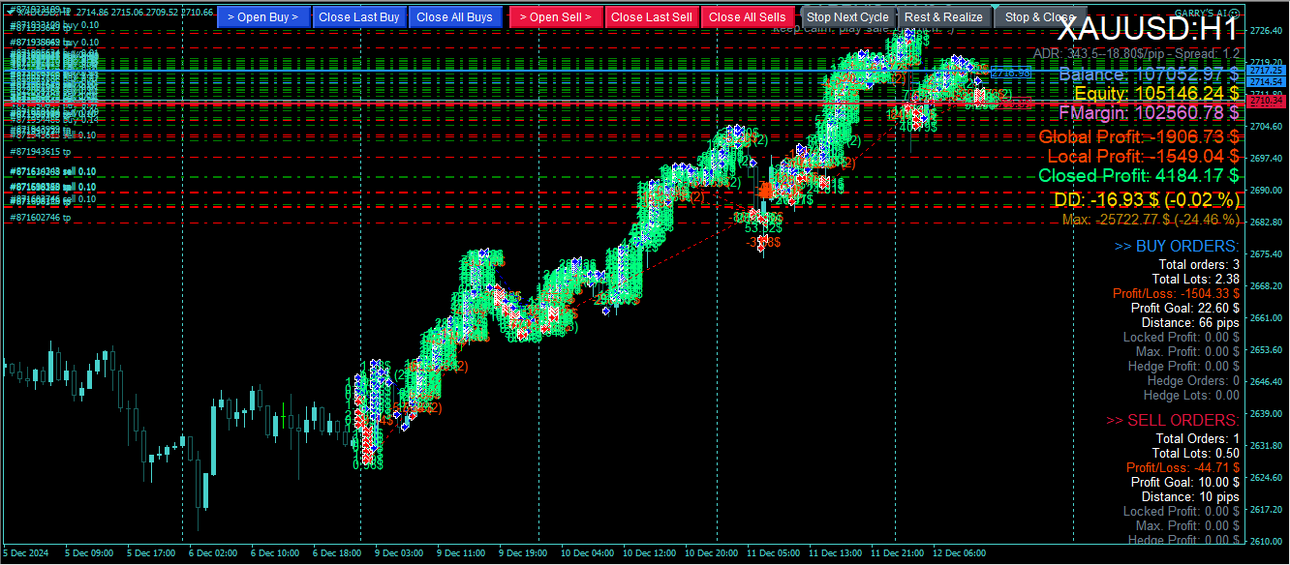This screenshot has height=565, width=1290.
Task: Click Global Profit -1906.73 $ label
Action: (x=1140, y=136)
